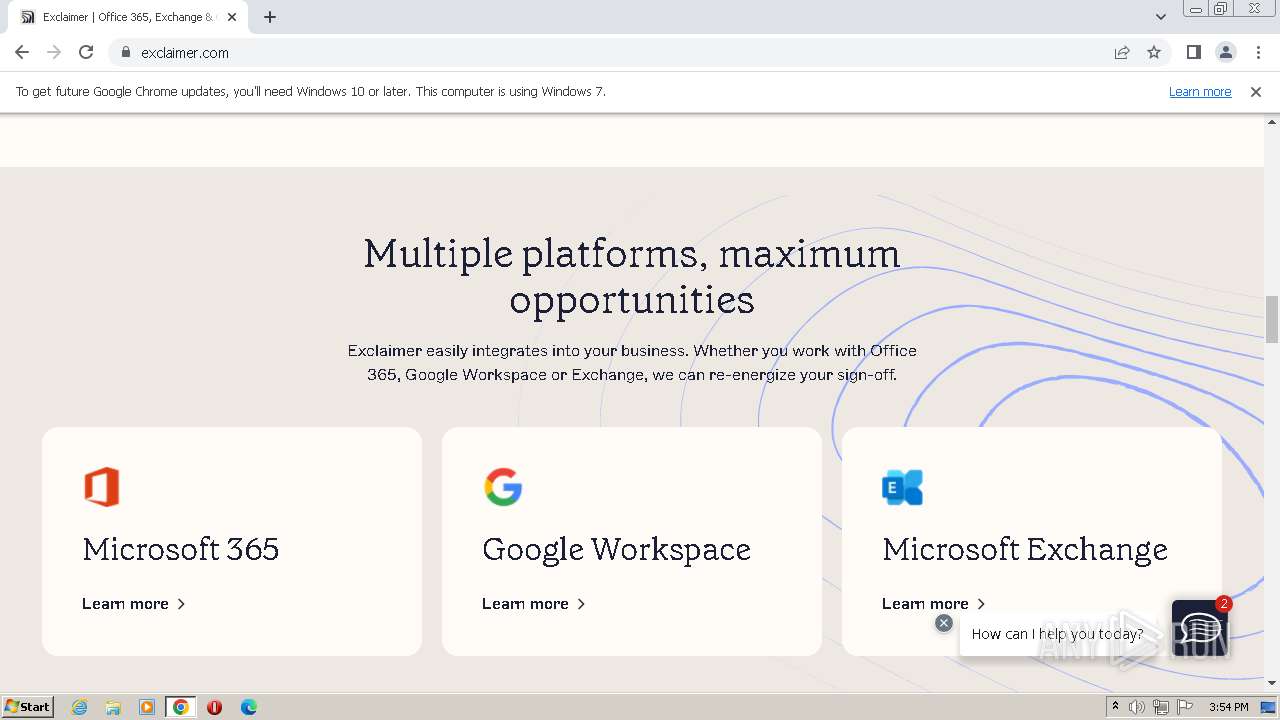This screenshot has width=1280, height=720.
Task: Open a new tab with plus button
Action: 270,17
